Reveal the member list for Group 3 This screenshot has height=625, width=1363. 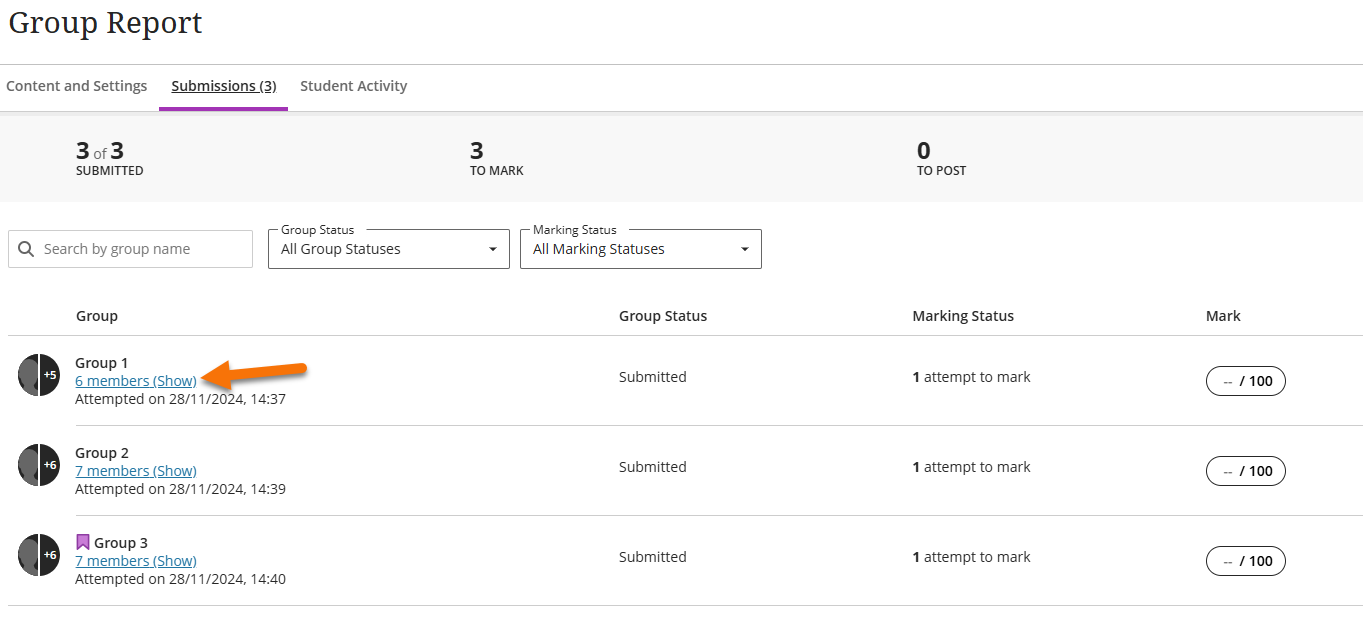point(136,560)
